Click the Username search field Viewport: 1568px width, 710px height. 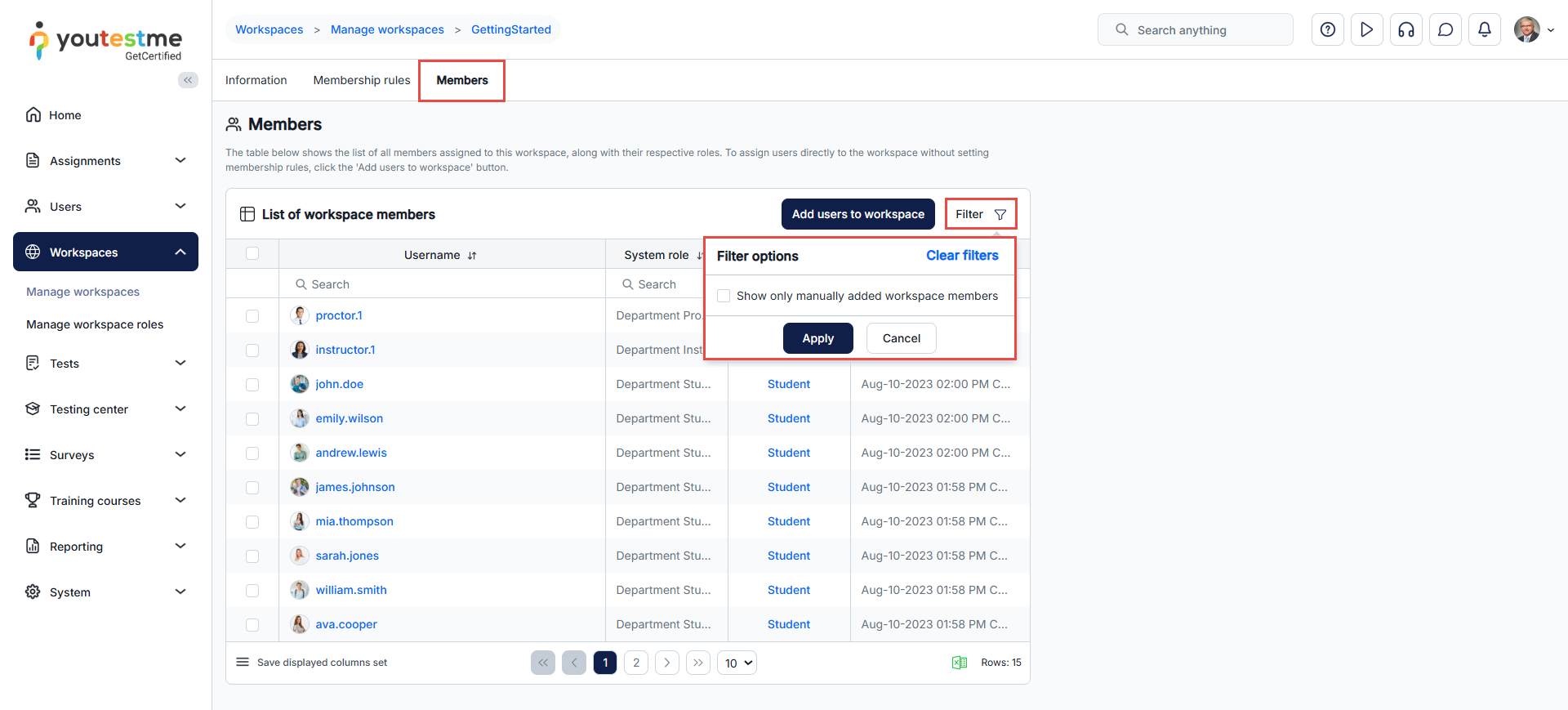click(x=449, y=284)
